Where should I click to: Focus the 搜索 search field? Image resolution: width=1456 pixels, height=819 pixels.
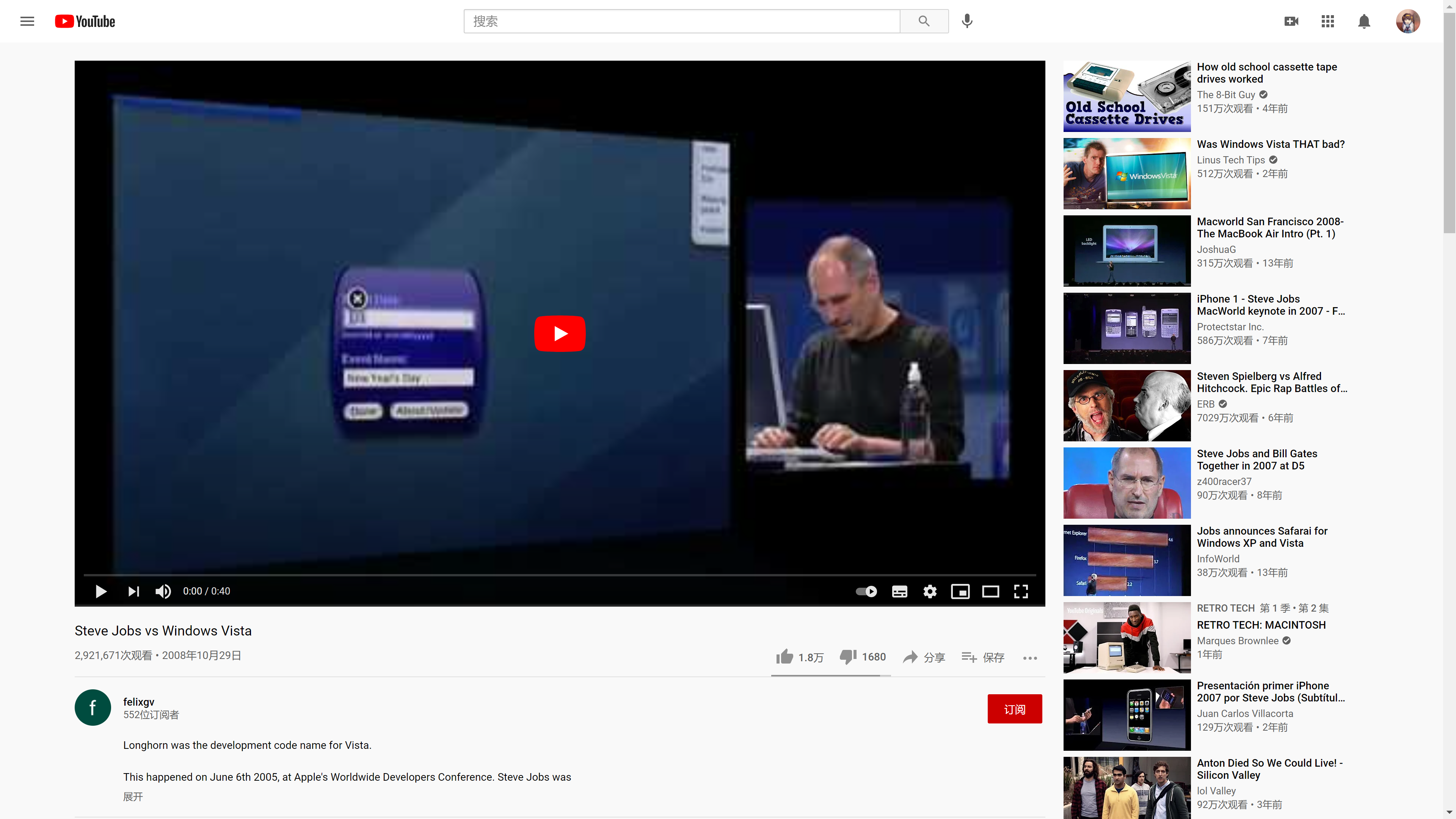(682, 22)
